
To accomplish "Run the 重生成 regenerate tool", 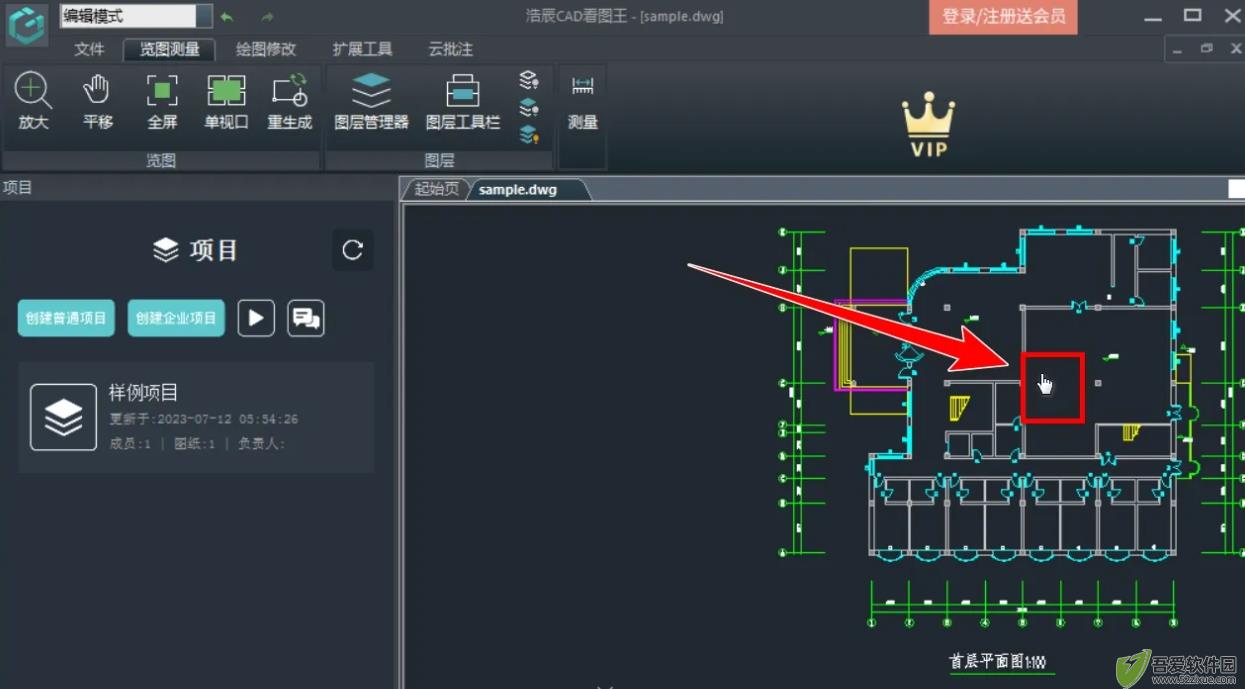I will pos(290,102).
